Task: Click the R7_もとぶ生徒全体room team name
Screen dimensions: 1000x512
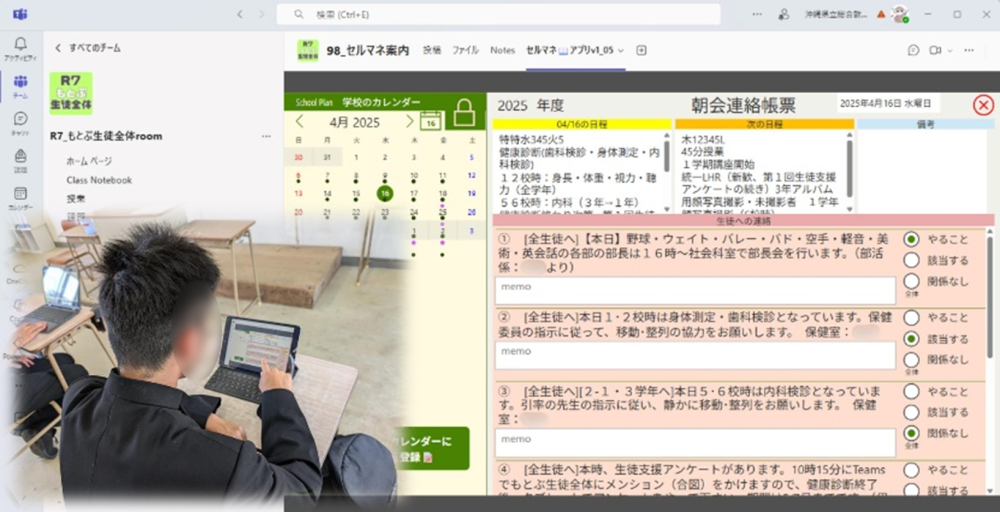Action: pos(106,136)
